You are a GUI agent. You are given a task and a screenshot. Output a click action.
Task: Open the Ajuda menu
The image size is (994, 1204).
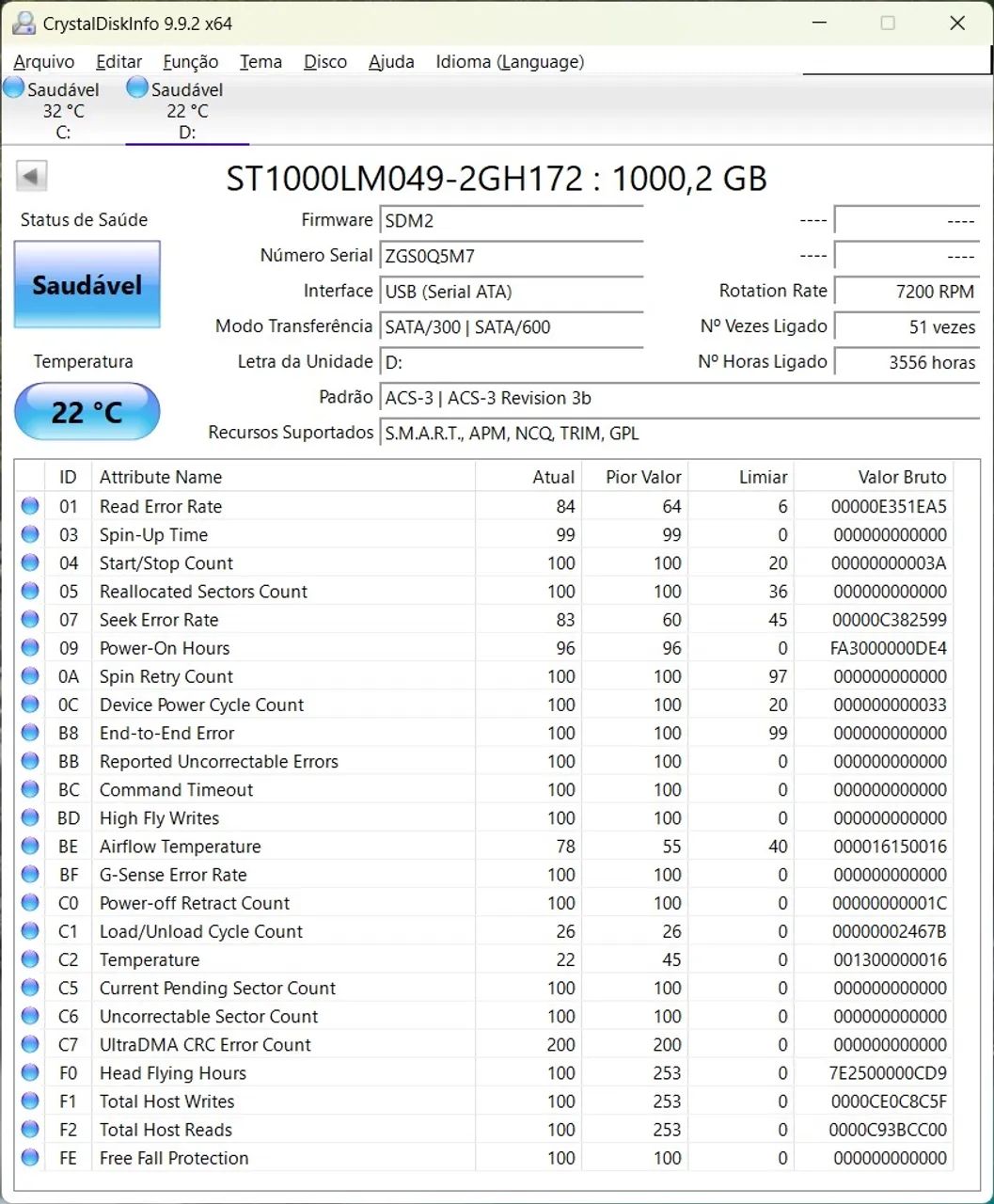[x=391, y=62]
